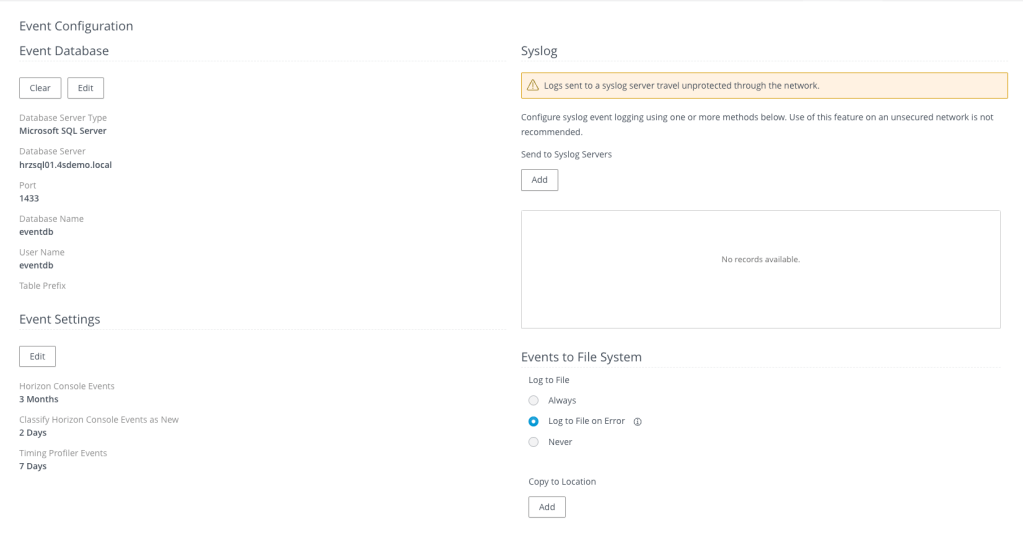Click the 7 Days Timing Profiler Events value

pos(33,466)
